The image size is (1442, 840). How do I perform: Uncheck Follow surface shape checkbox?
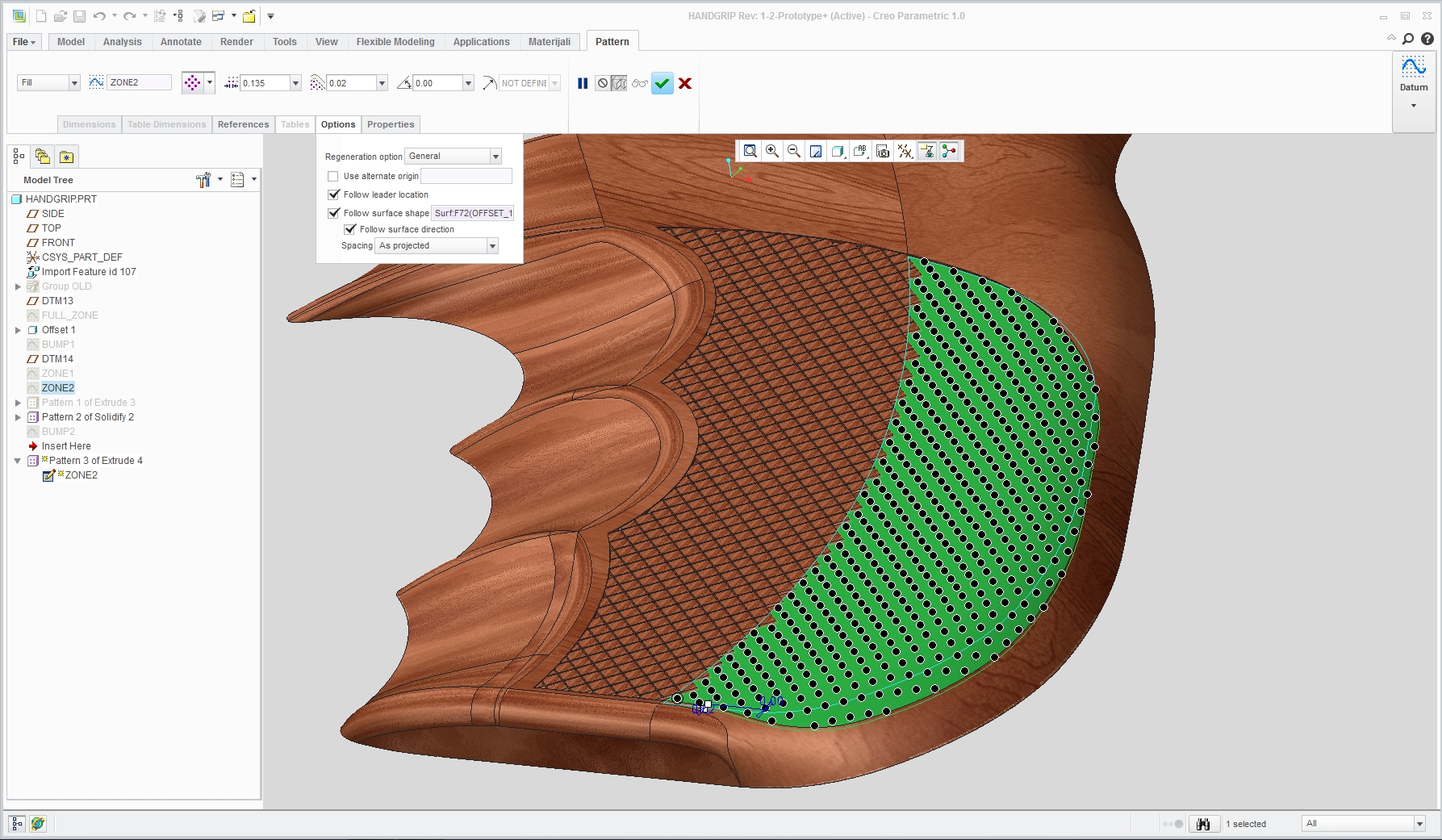click(333, 213)
